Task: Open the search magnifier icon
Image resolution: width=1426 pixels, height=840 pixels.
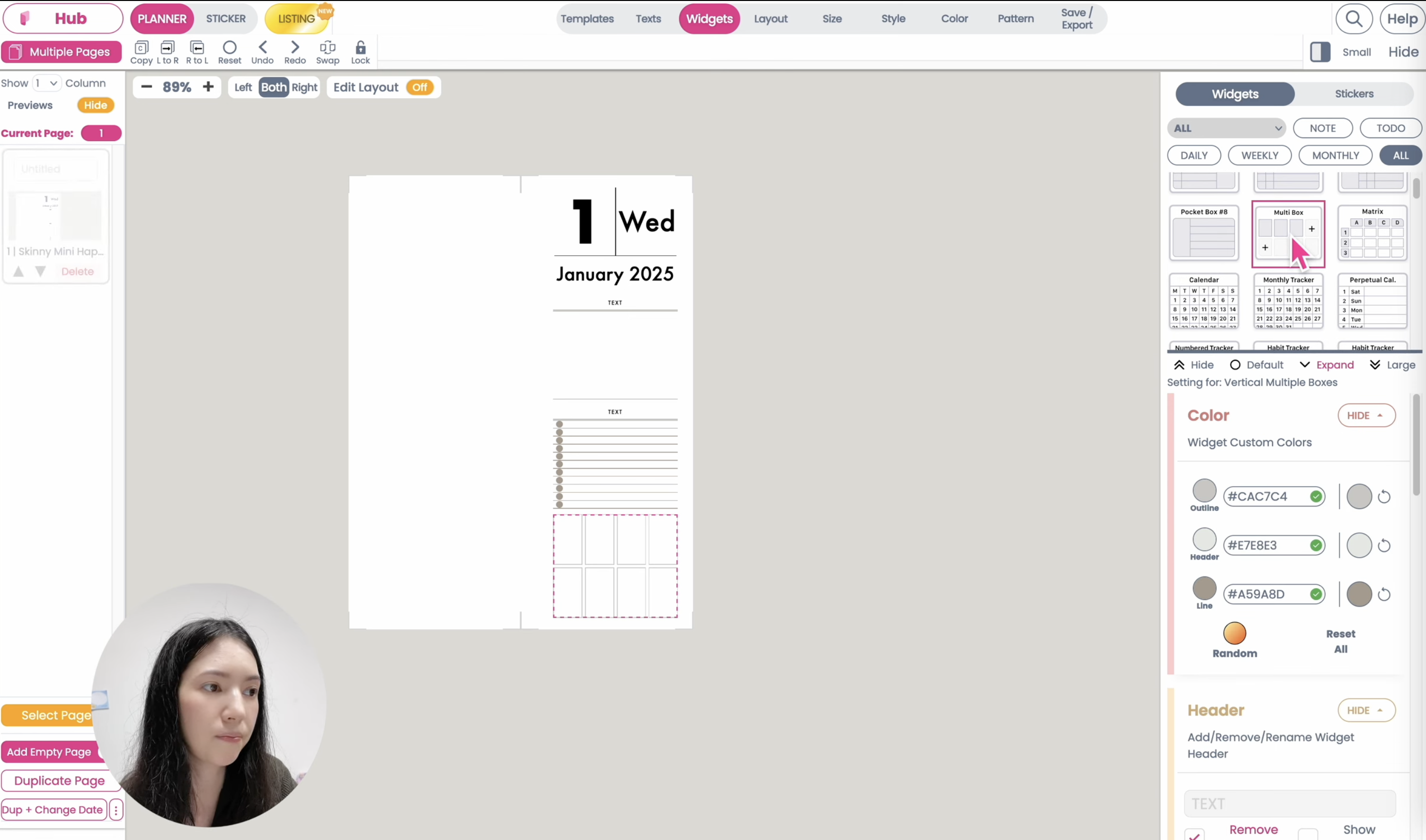Action: tap(1355, 18)
